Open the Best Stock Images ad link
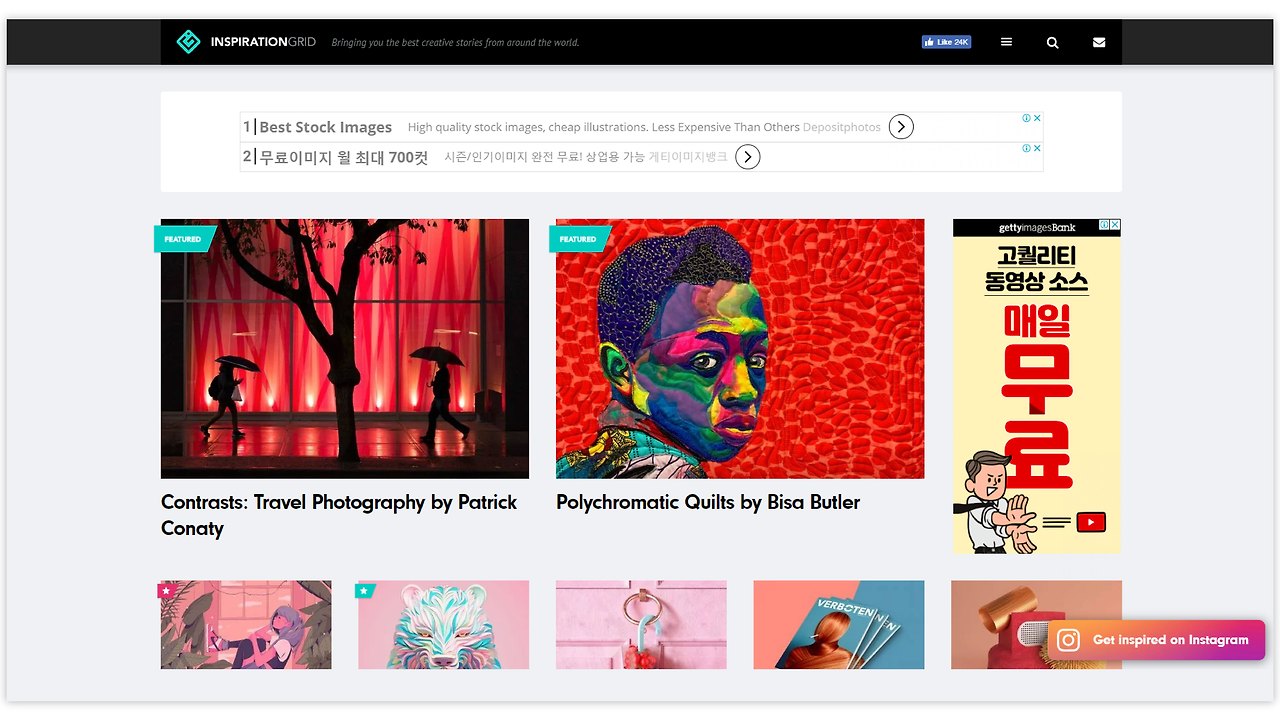Viewport: 1280px width, 720px height. pos(325,127)
